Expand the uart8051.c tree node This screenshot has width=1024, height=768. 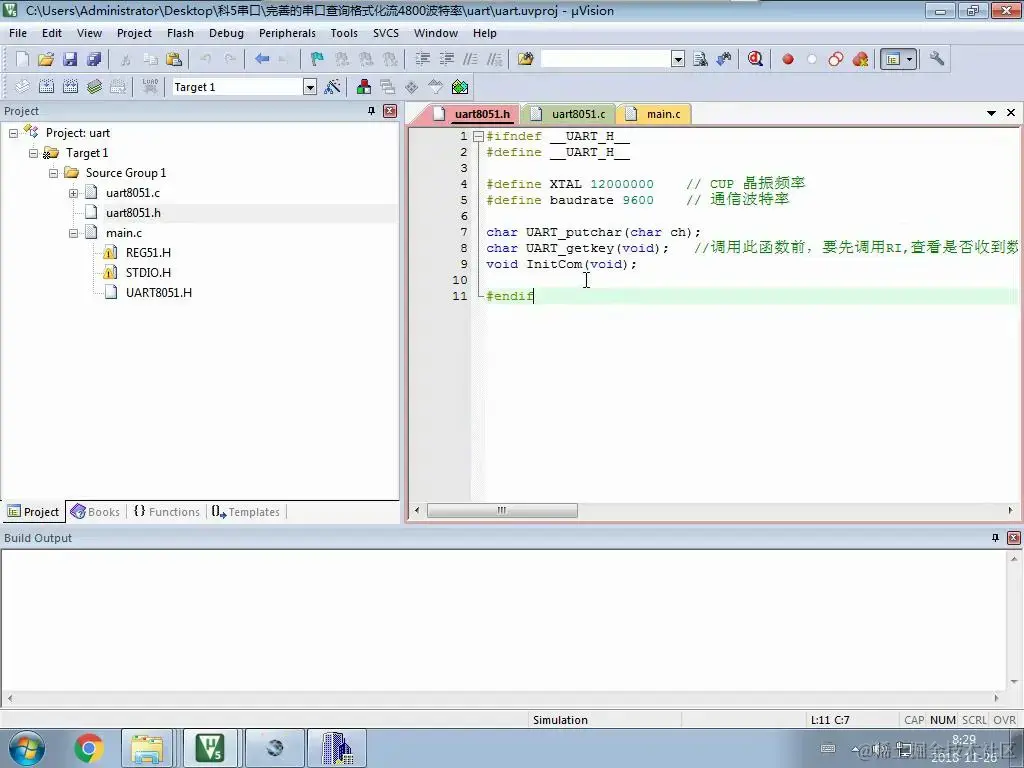[x=74, y=193]
